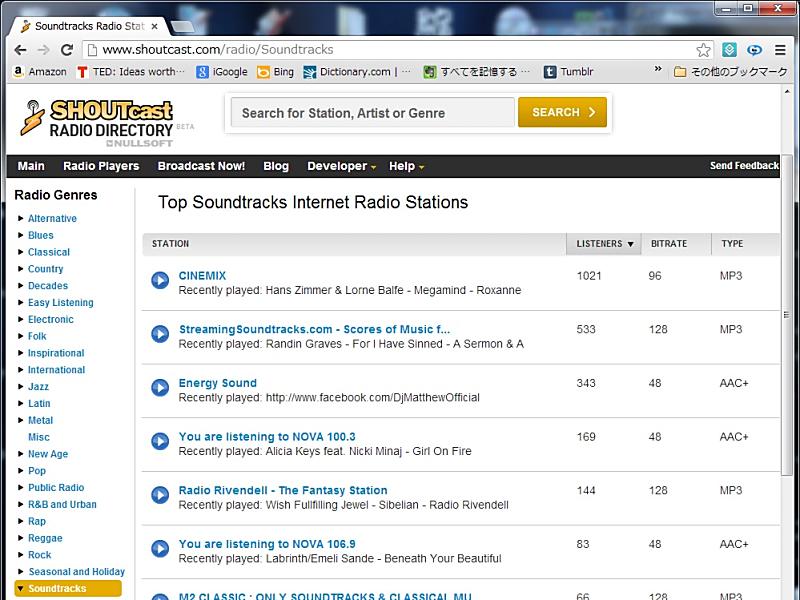Open the Amazon bookmark
This screenshot has height=600, width=800.
pyautogui.click(x=40, y=72)
